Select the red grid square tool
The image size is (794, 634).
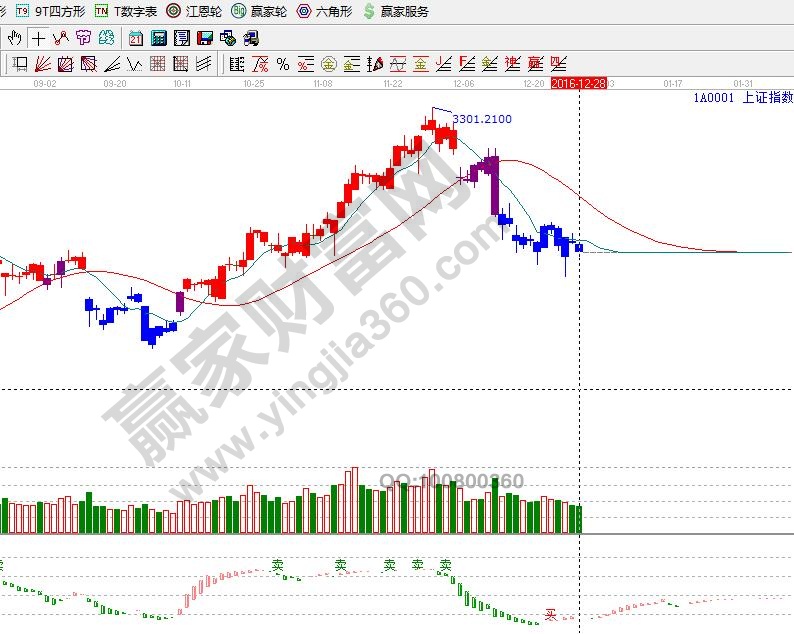(x=157, y=65)
